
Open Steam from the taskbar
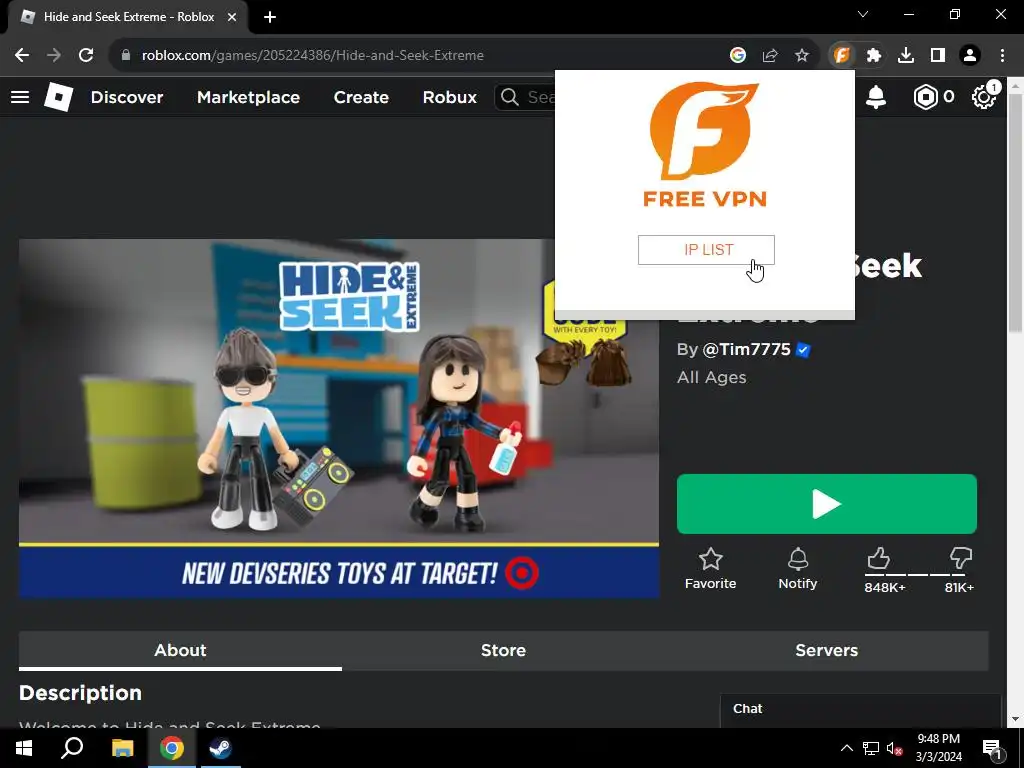click(220, 748)
